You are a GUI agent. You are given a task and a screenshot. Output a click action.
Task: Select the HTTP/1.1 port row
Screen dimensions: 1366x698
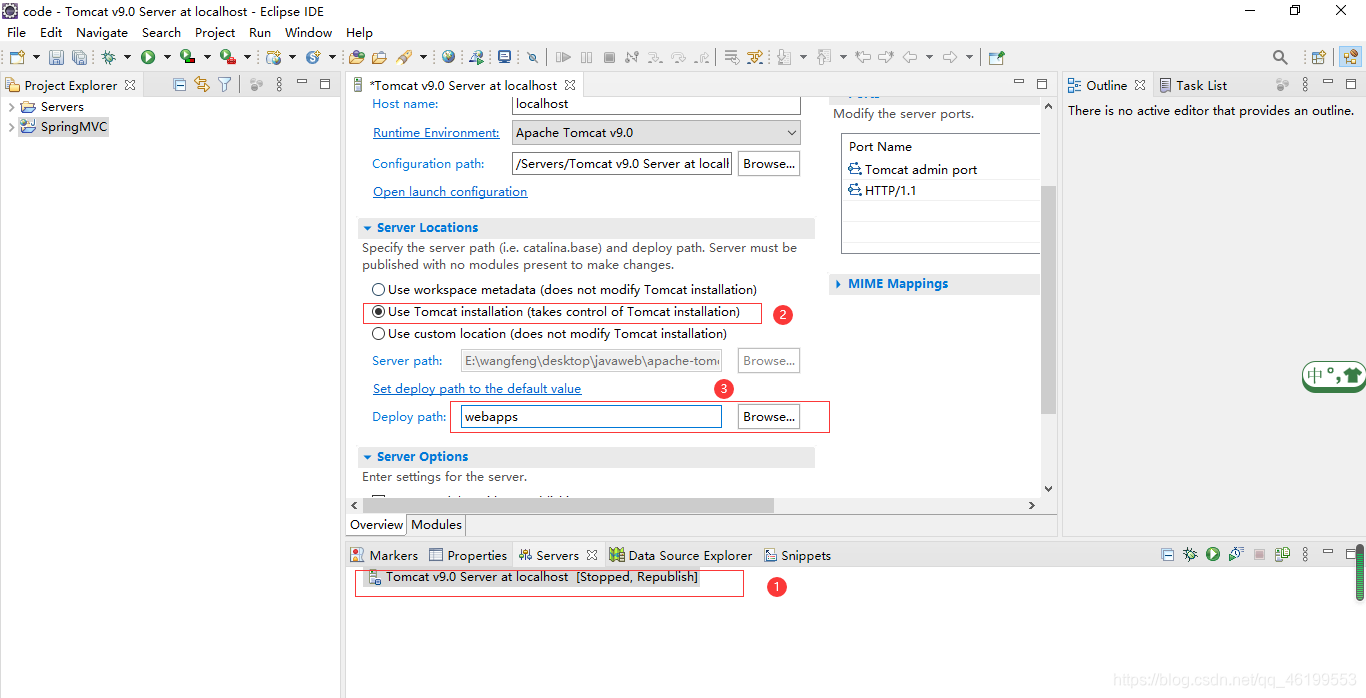942,190
